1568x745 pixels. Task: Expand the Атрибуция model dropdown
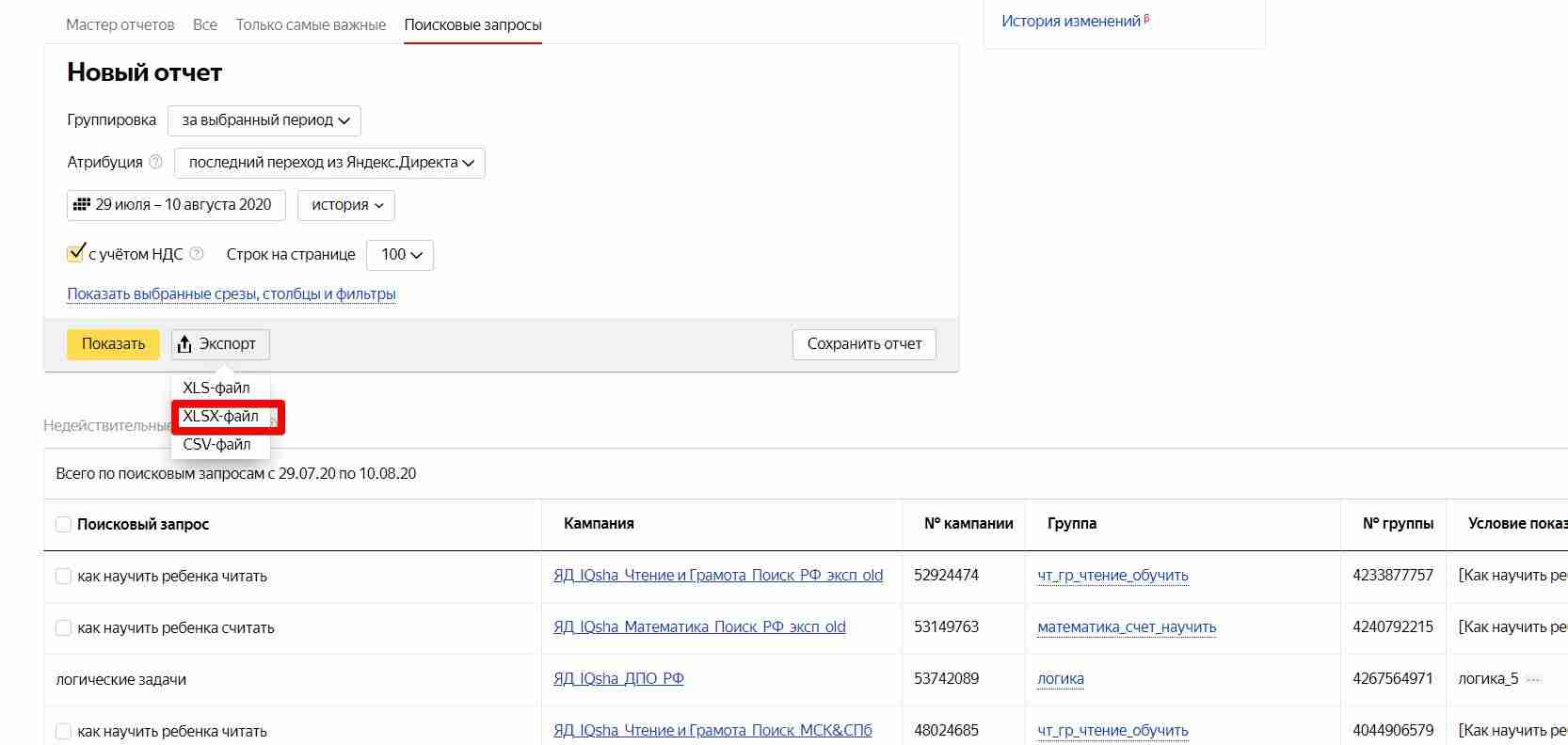[329, 163]
